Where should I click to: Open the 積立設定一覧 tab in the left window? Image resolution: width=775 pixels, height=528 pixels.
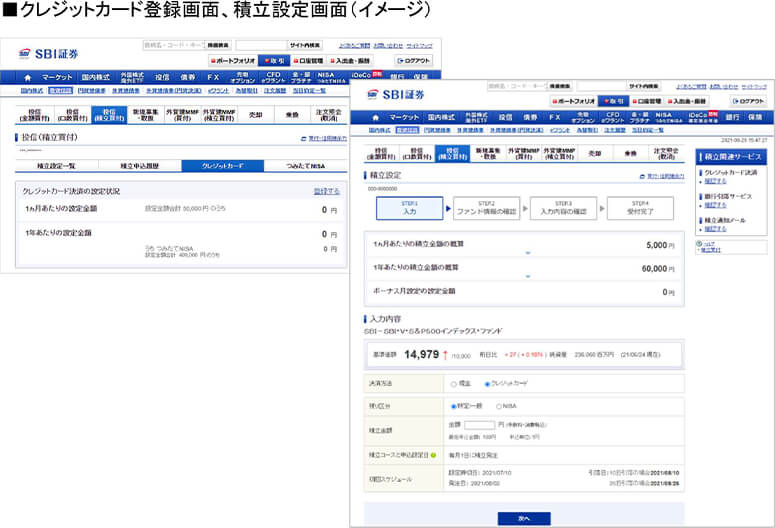(56, 166)
